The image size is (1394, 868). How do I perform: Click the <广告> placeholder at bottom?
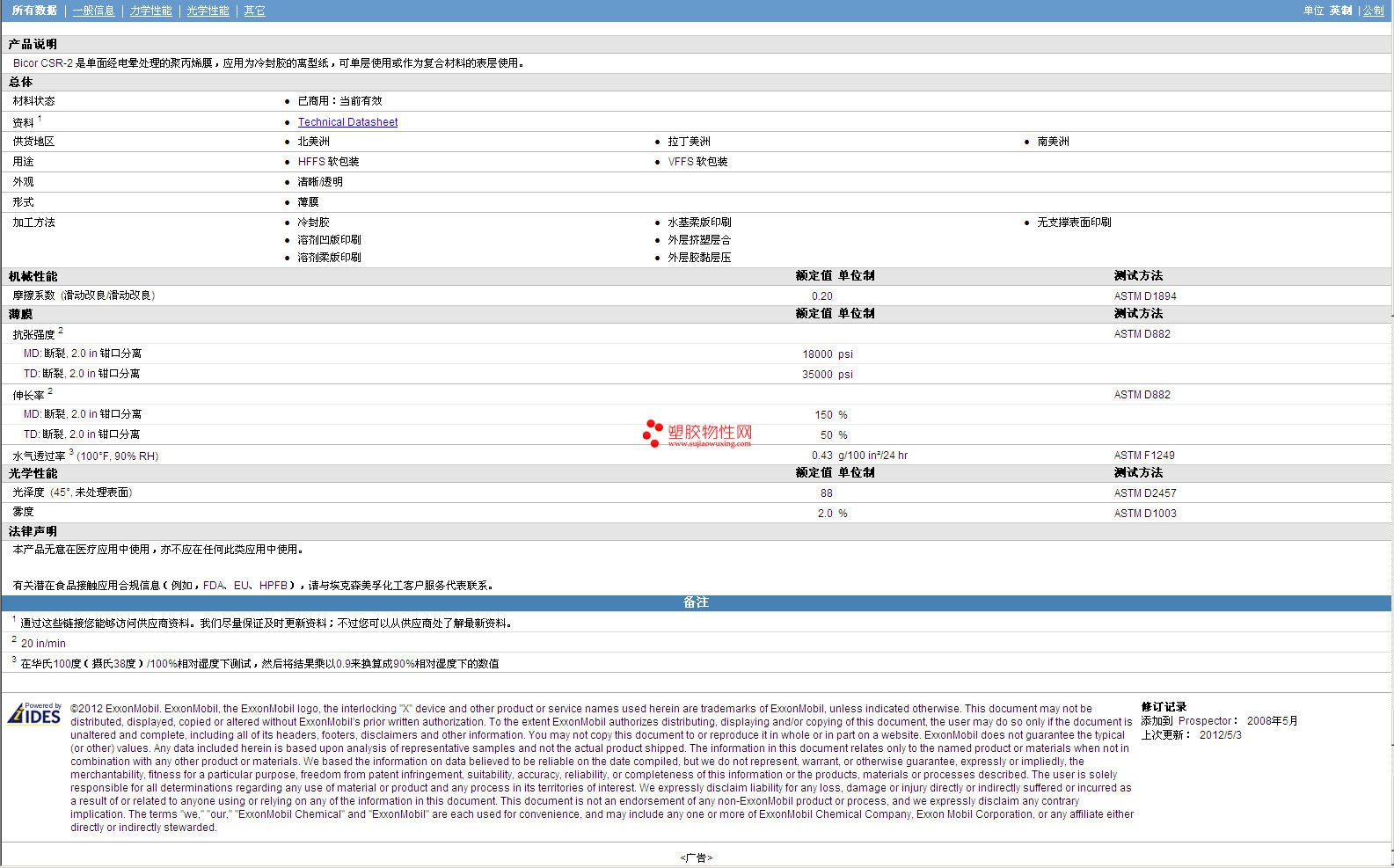click(696, 857)
